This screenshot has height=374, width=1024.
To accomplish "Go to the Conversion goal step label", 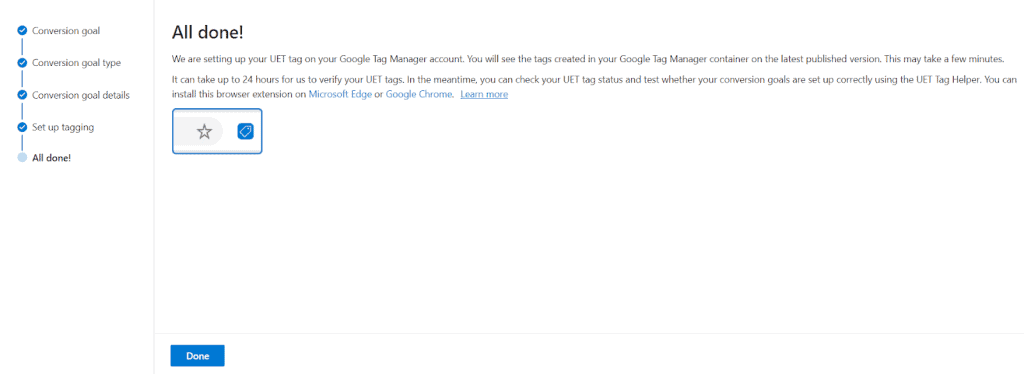I will pyautogui.click(x=66, y=31).
